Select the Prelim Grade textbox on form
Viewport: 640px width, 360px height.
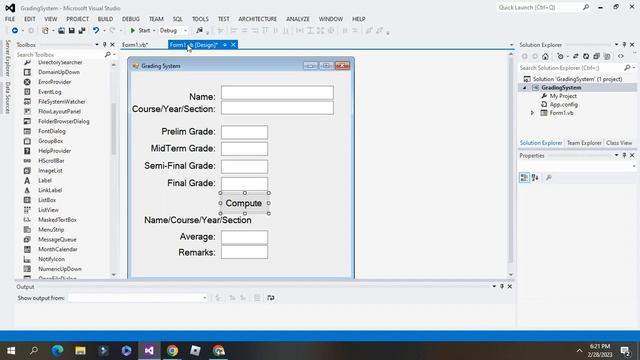tap(244, 132)
